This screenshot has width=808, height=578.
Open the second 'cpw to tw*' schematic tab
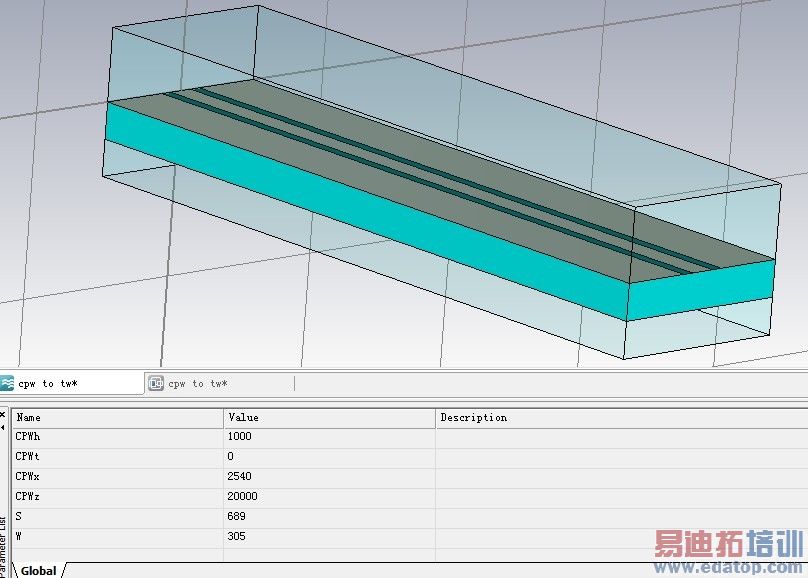219,383
